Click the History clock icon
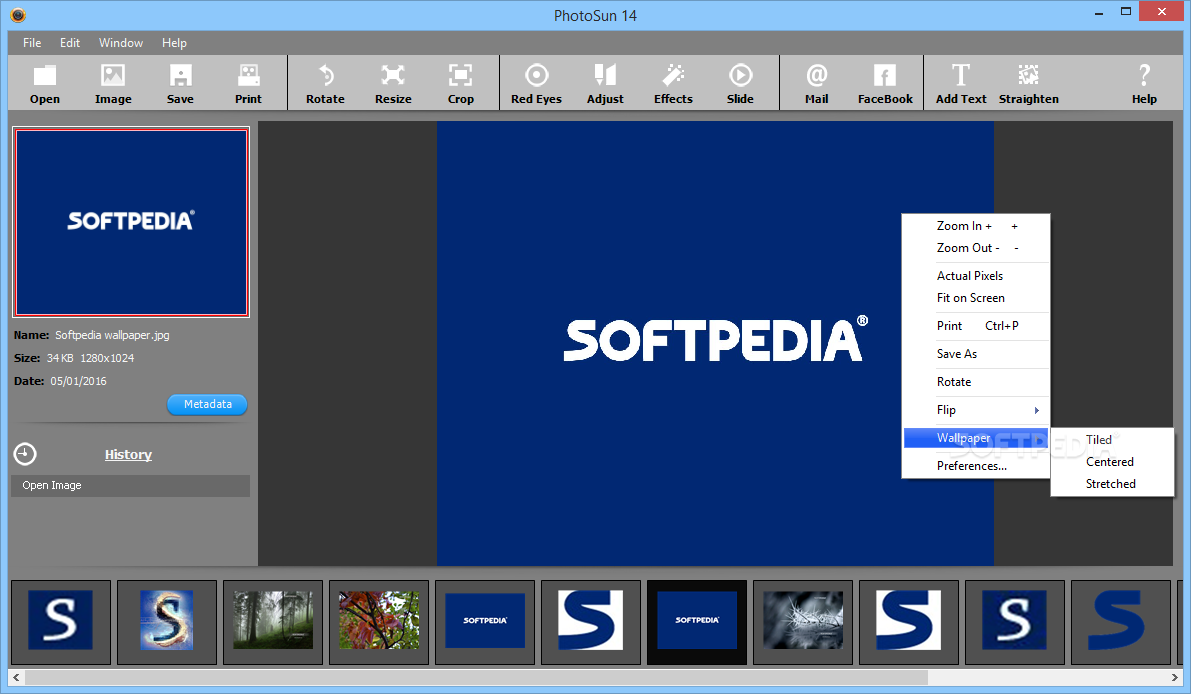Viewport: 1191px width, 694px height. tap(25, 454)
